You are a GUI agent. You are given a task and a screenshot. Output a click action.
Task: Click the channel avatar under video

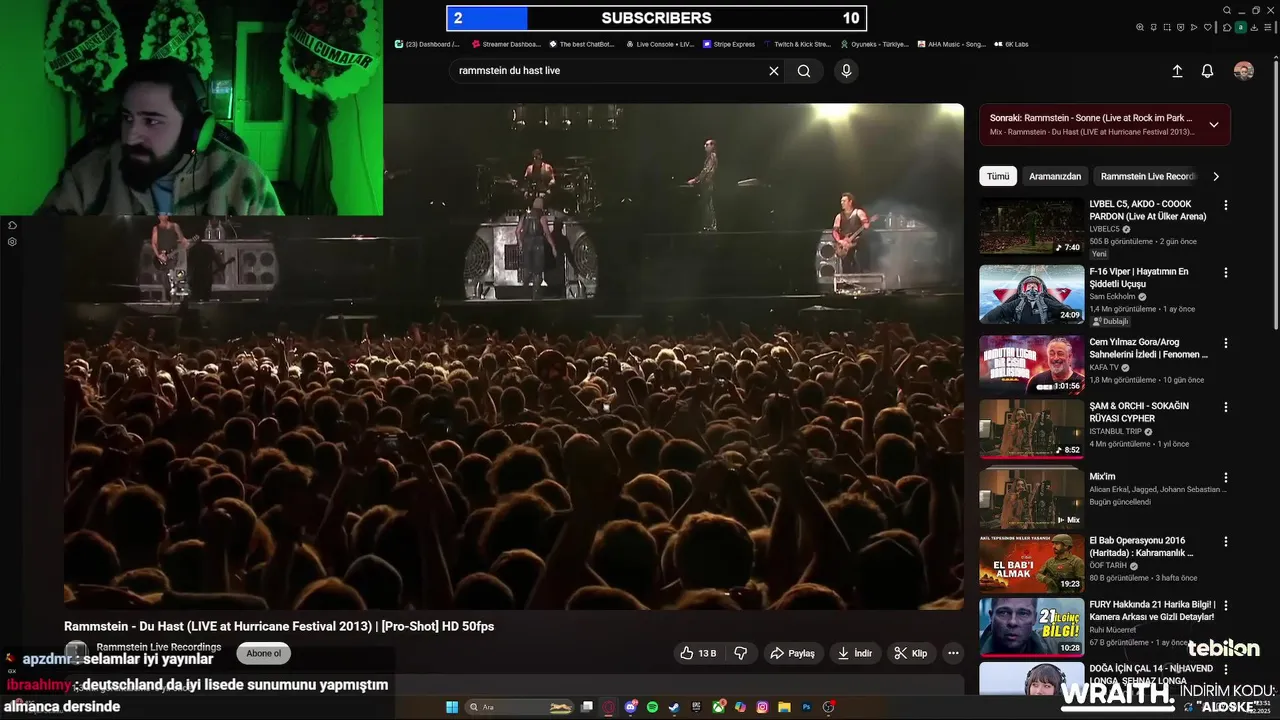(76, 652)
